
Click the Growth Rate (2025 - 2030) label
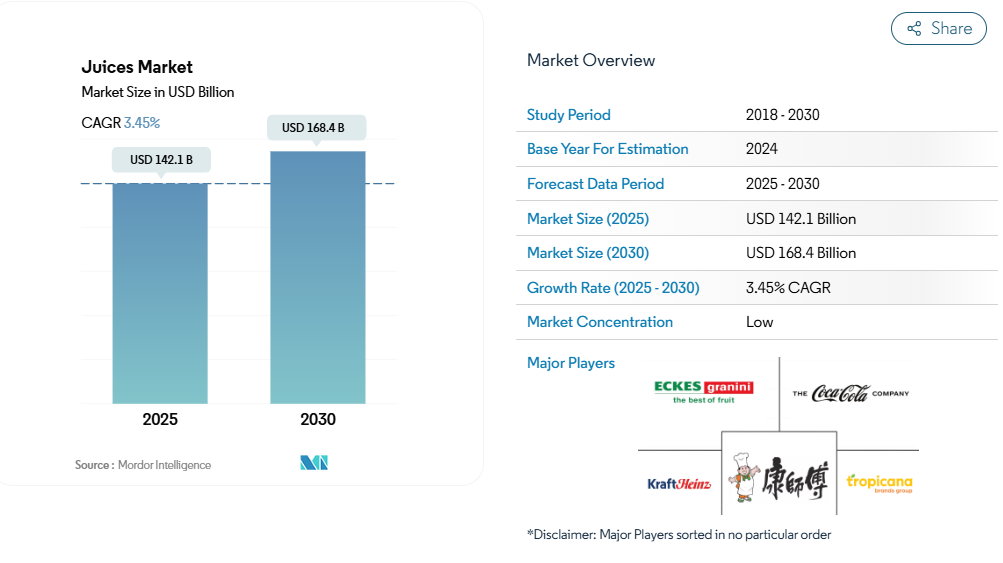click(x=613, y=288)
